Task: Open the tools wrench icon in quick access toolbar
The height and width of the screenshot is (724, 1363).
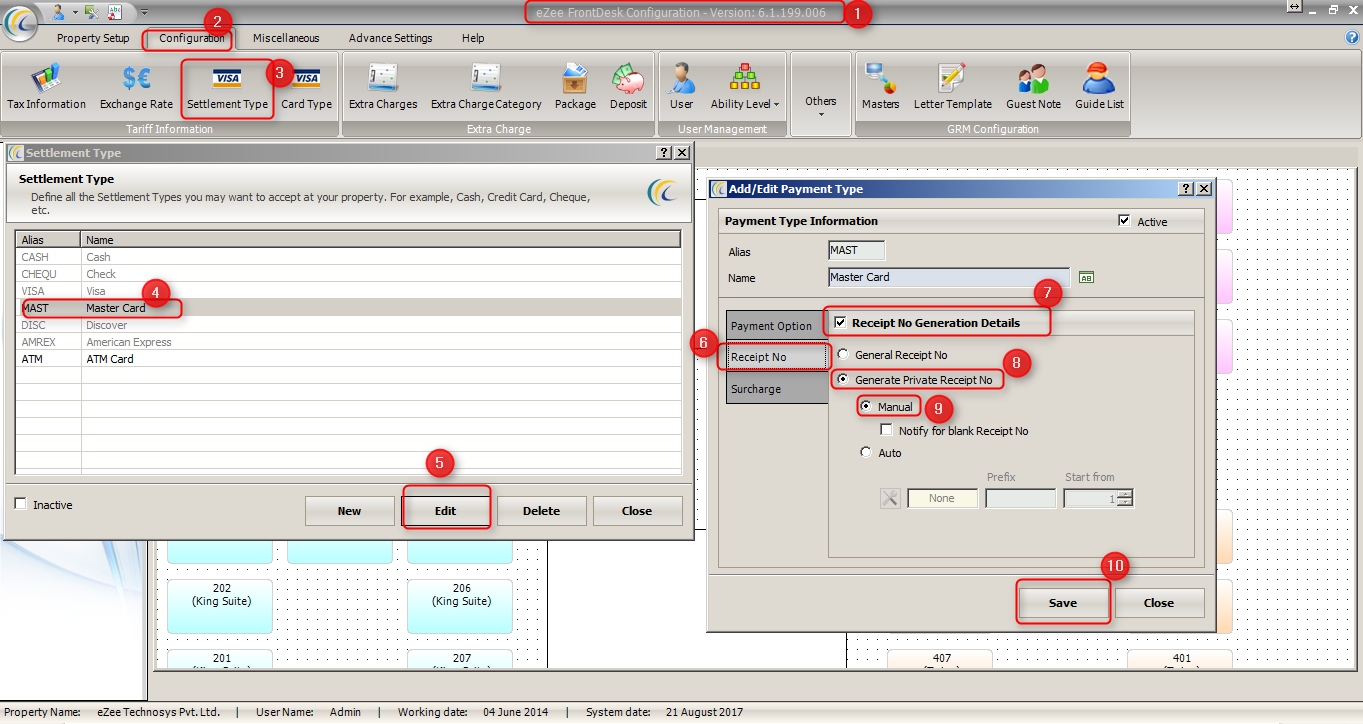Action: [x=92, y=11]
